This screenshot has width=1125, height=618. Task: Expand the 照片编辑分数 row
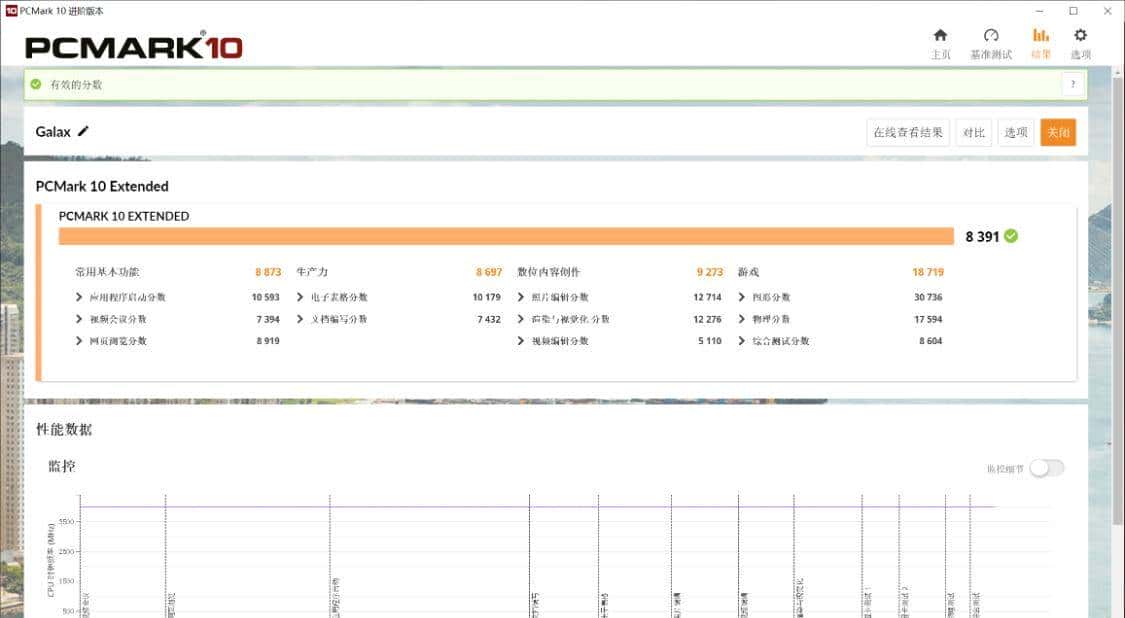click(521, 297)
